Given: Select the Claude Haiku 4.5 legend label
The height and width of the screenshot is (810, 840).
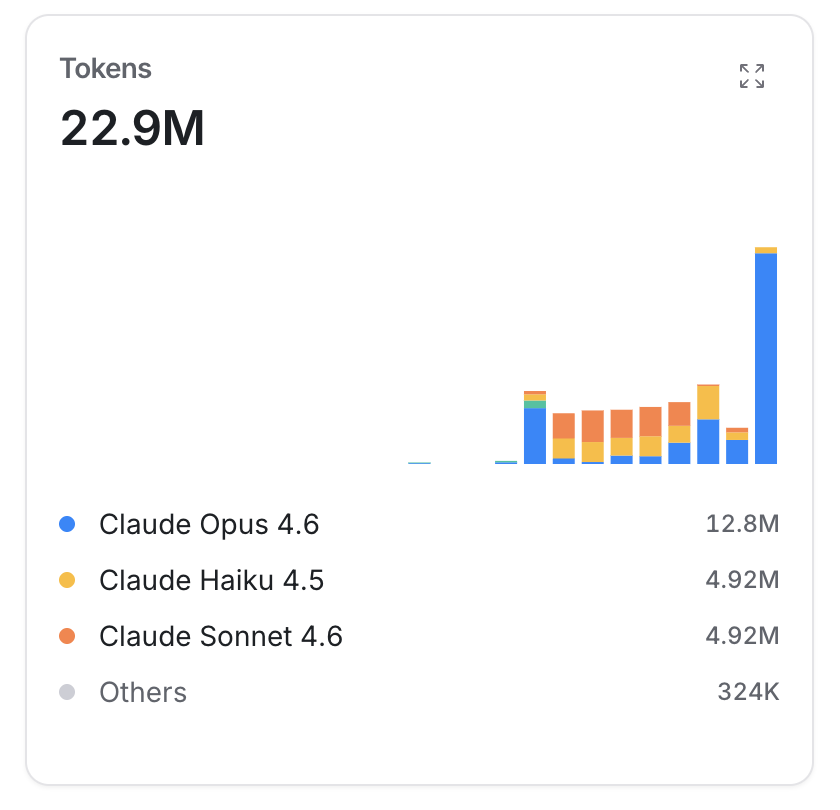Looking at the screenshot, I should click(x=212, y=580).
